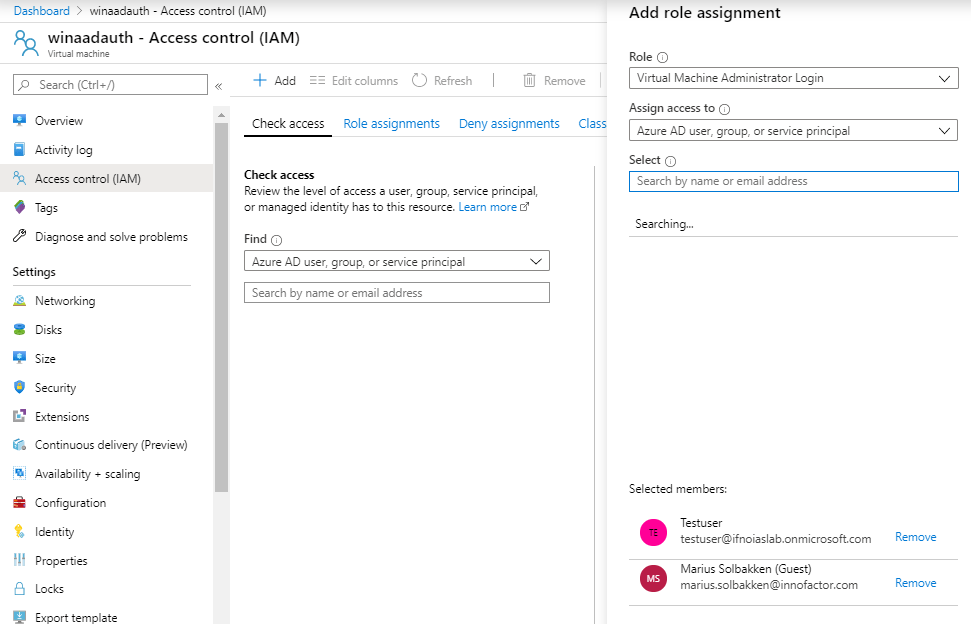This screenshot has width=971, height=624.
Task: Open the Locks padlock icon
Action: [x=19, y=589]
